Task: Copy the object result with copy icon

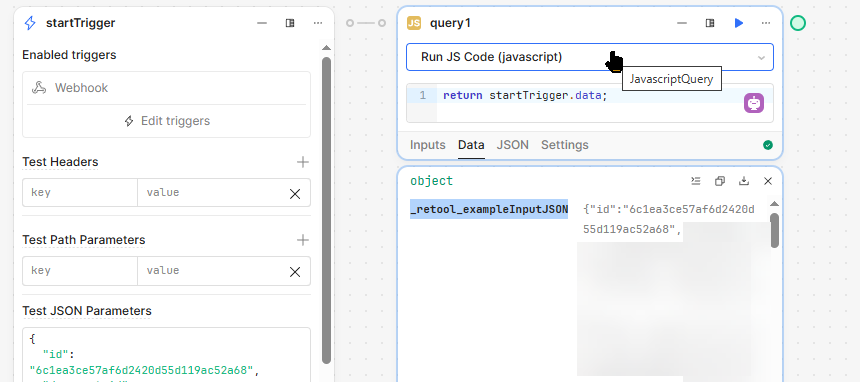Action: point(720,181)
